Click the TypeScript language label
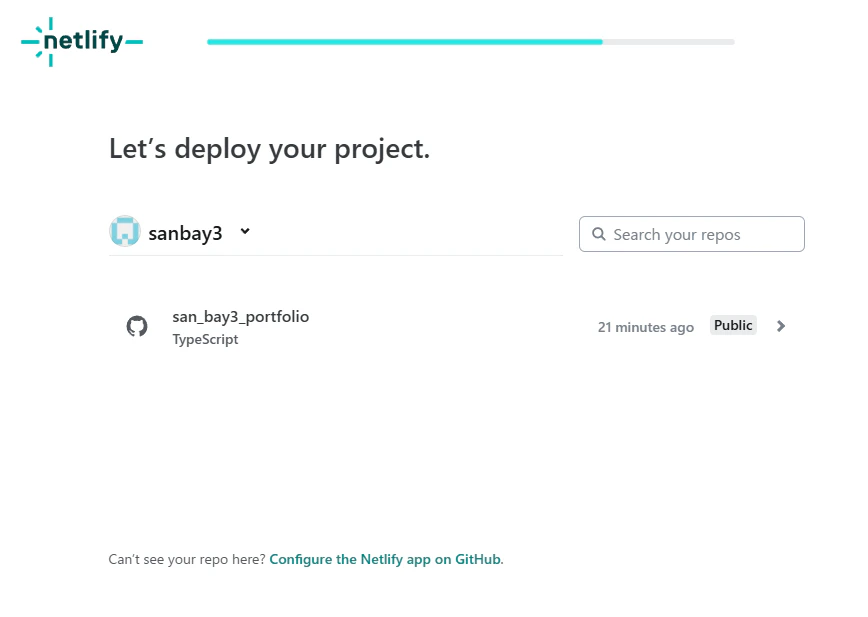This screenshot has height=617, width=868. click(205, 339)
